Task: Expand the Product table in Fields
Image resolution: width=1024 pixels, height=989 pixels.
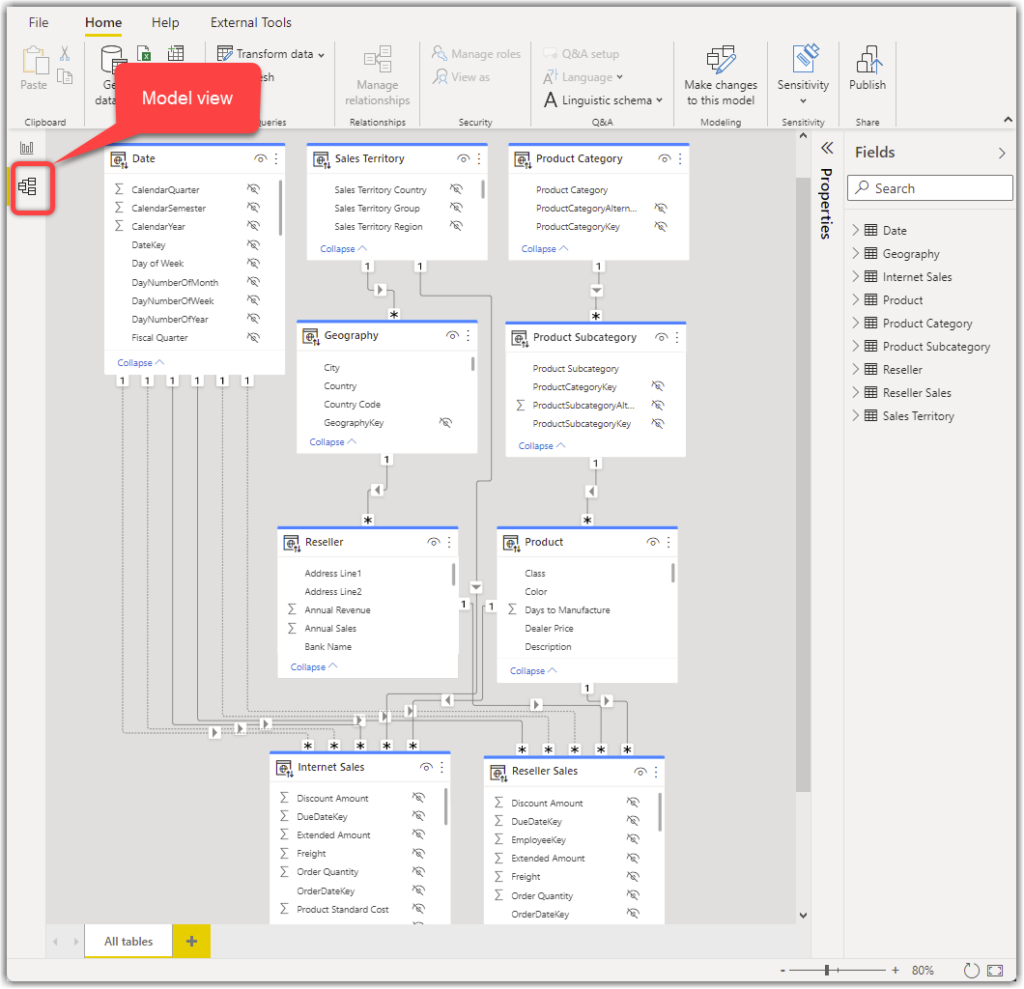Action: coord(856,300)
